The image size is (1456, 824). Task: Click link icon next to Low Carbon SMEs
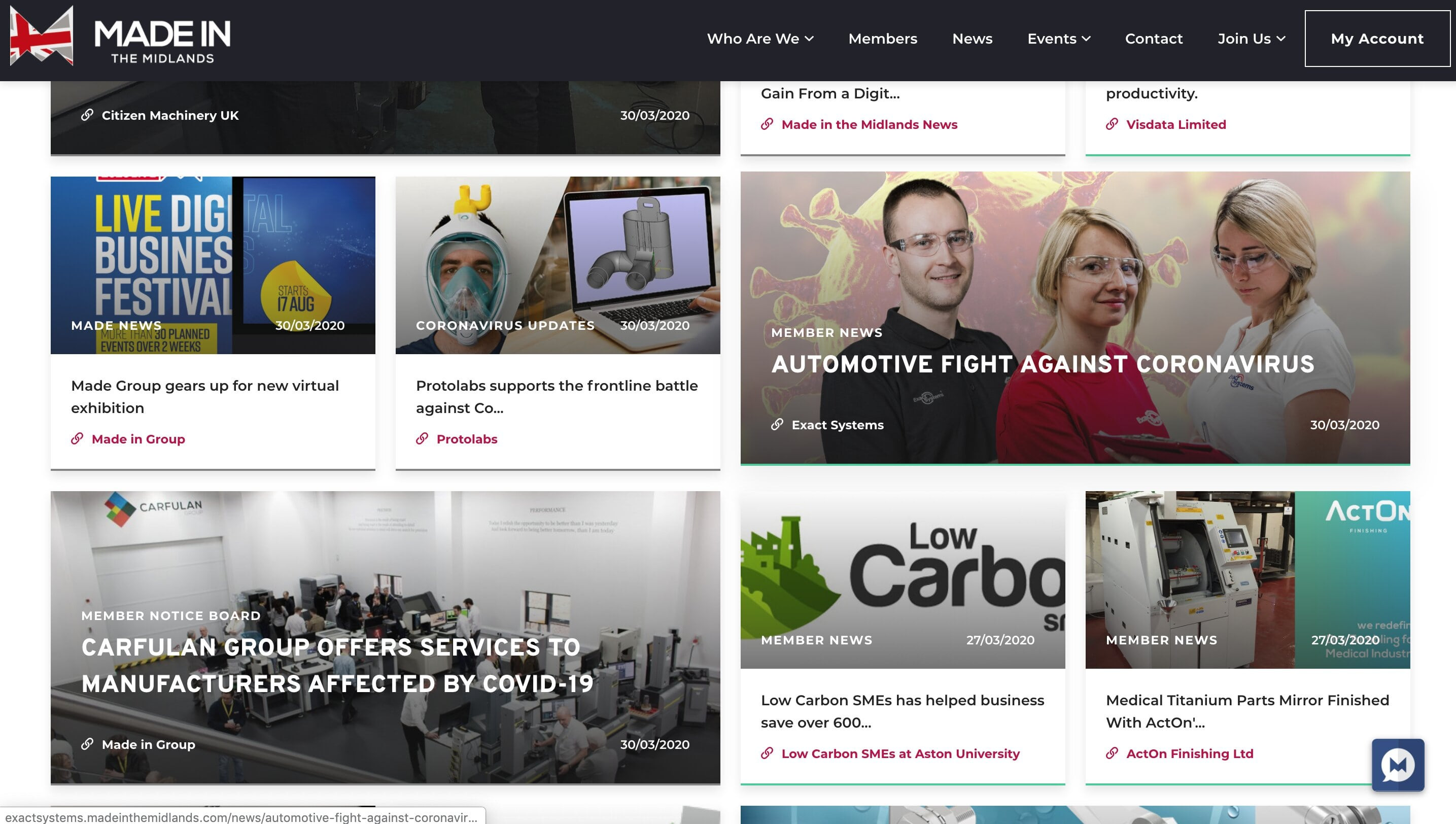pos(767,753)
